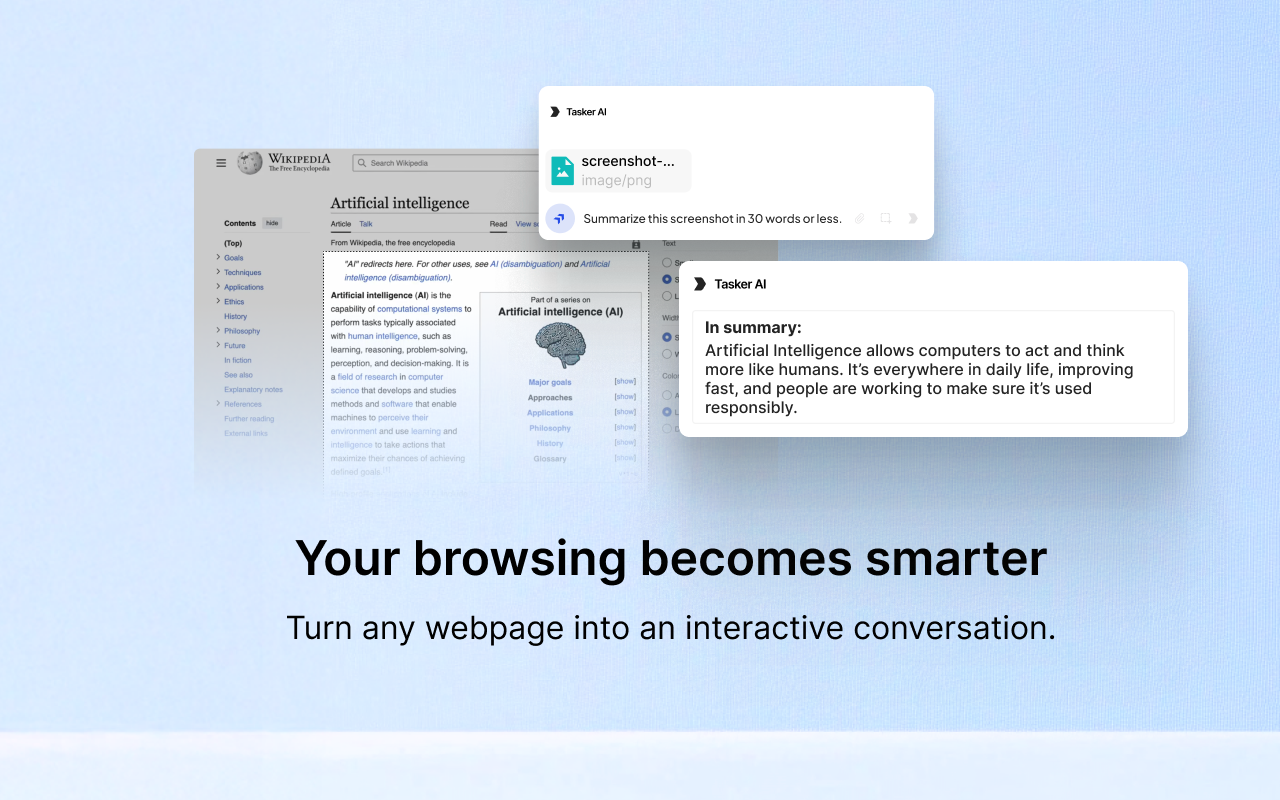Click the send chevron icon

[912, 219]
